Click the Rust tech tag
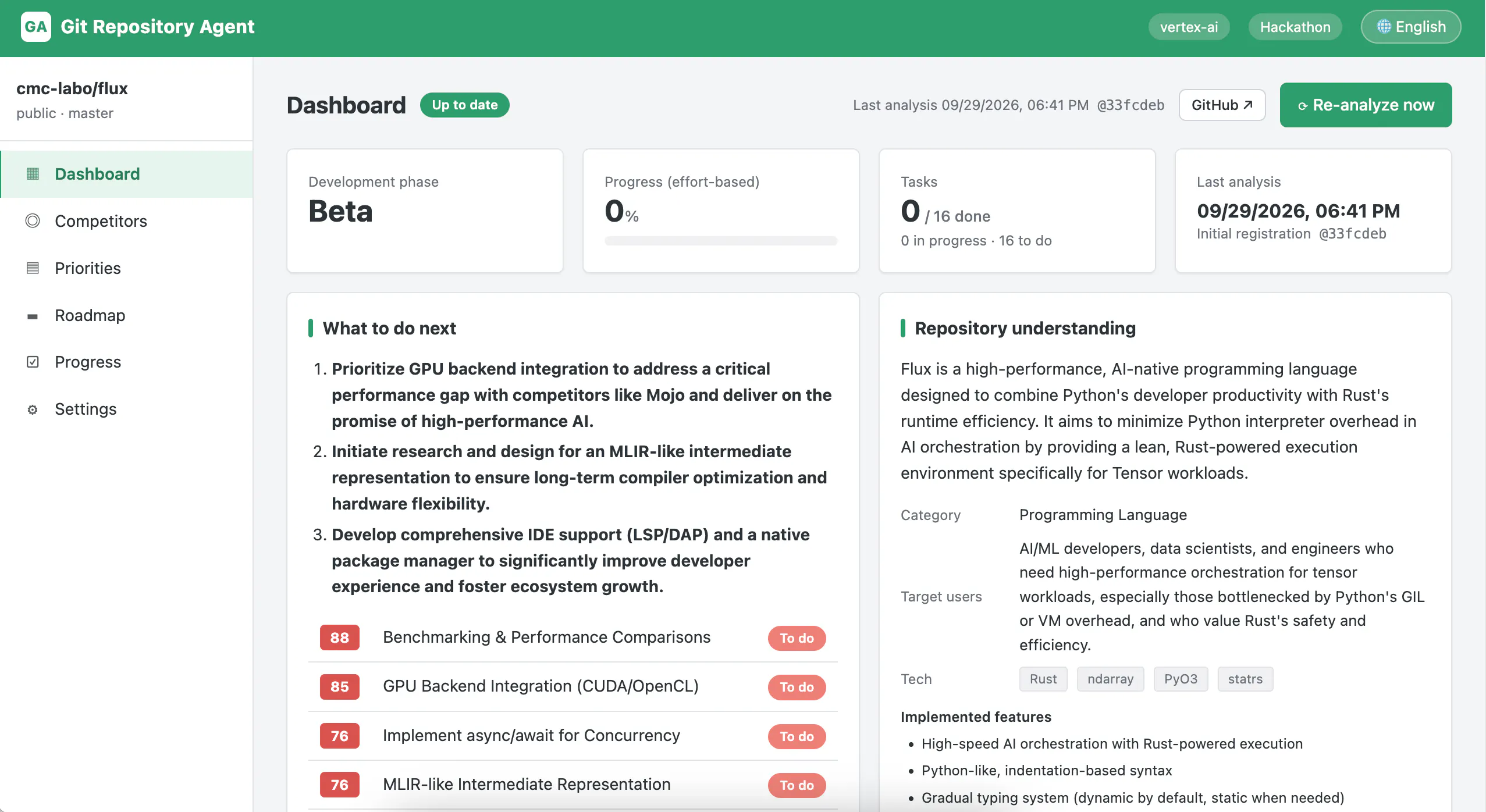This screenshot has height=812, width=1486. coord(1043,679)
